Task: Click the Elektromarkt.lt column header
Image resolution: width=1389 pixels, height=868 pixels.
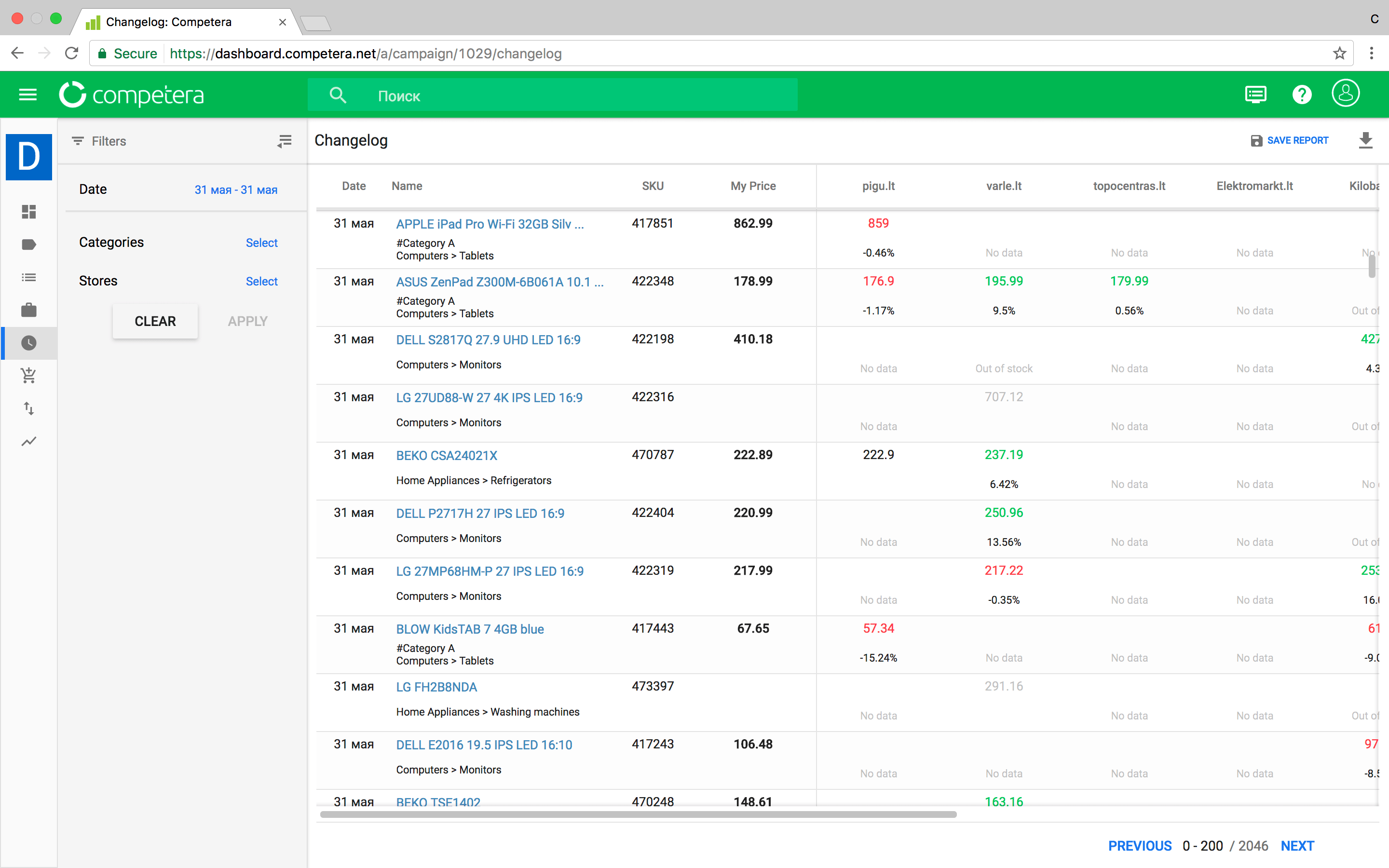Action: click(x=1255, y=186)
